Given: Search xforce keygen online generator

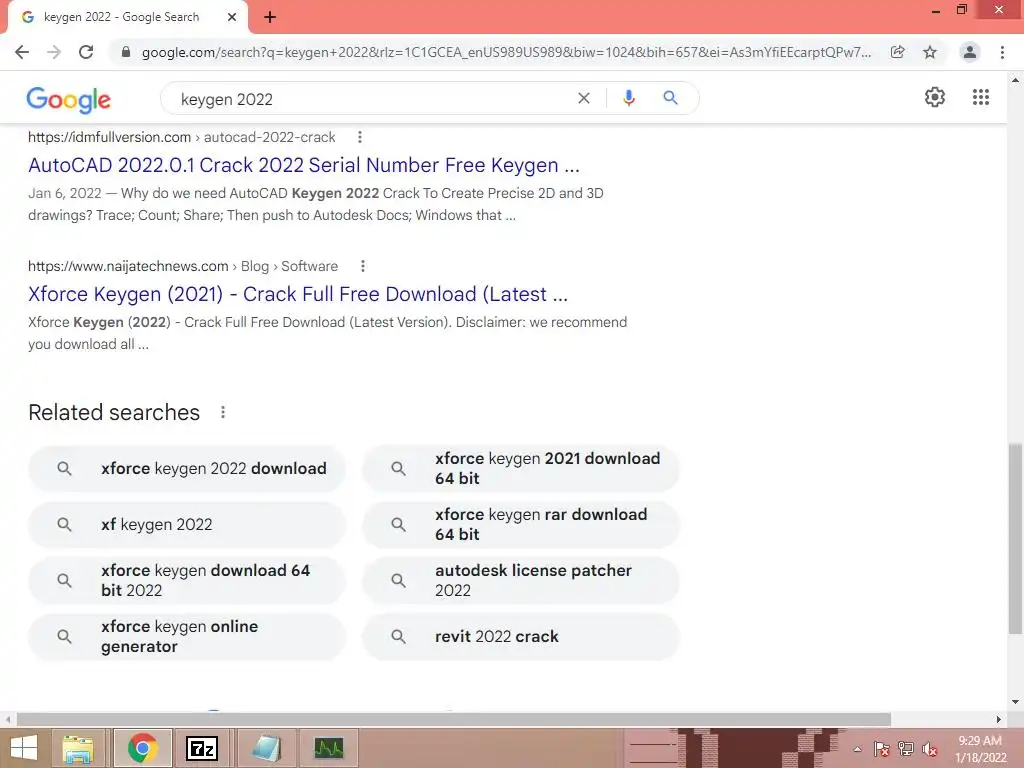Looking at the screenshot, I should coord(187,637).
